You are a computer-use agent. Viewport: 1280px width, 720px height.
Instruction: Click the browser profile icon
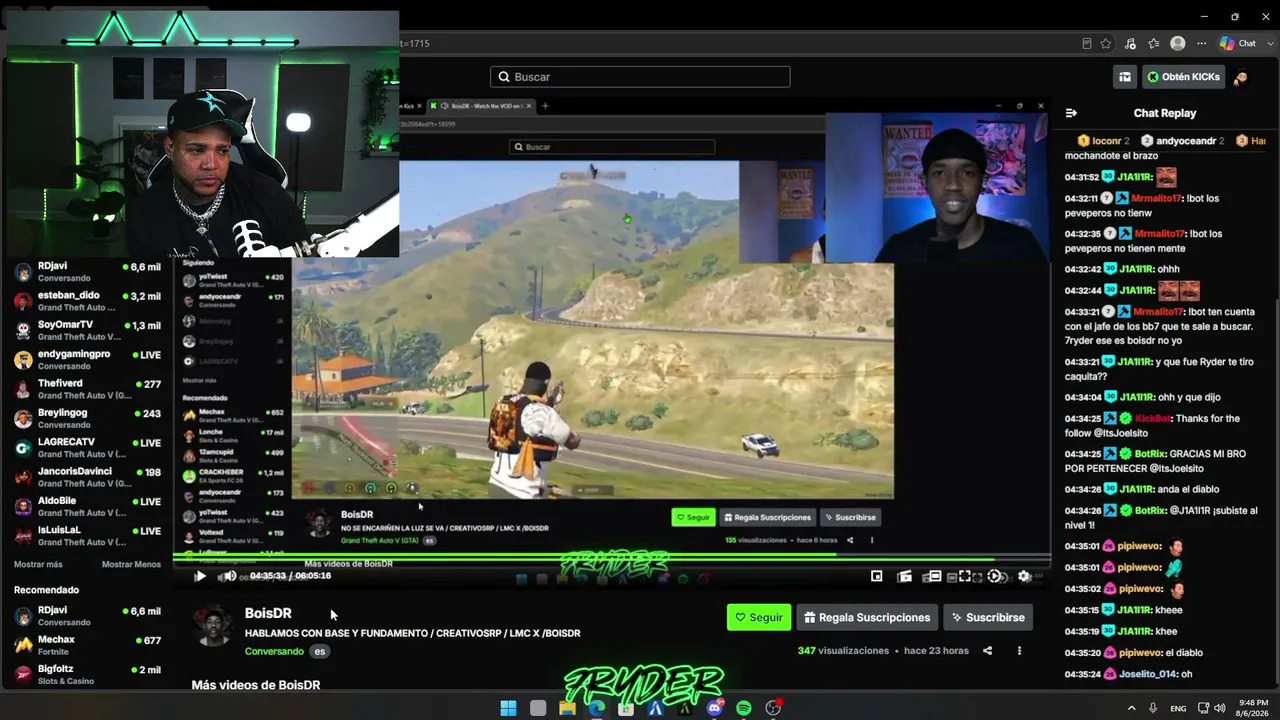pos(1178,43)
